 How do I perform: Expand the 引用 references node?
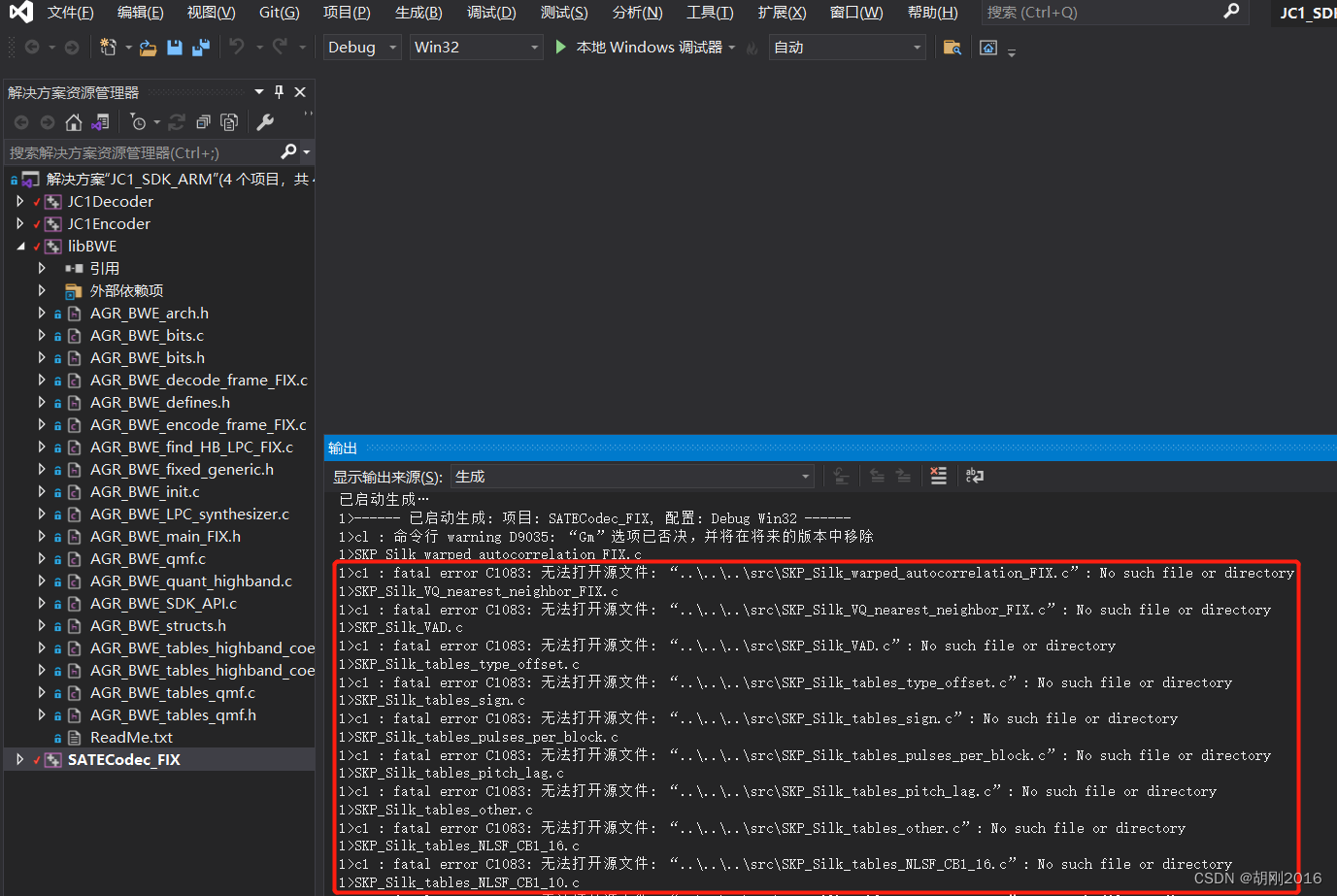click(42, 268)
